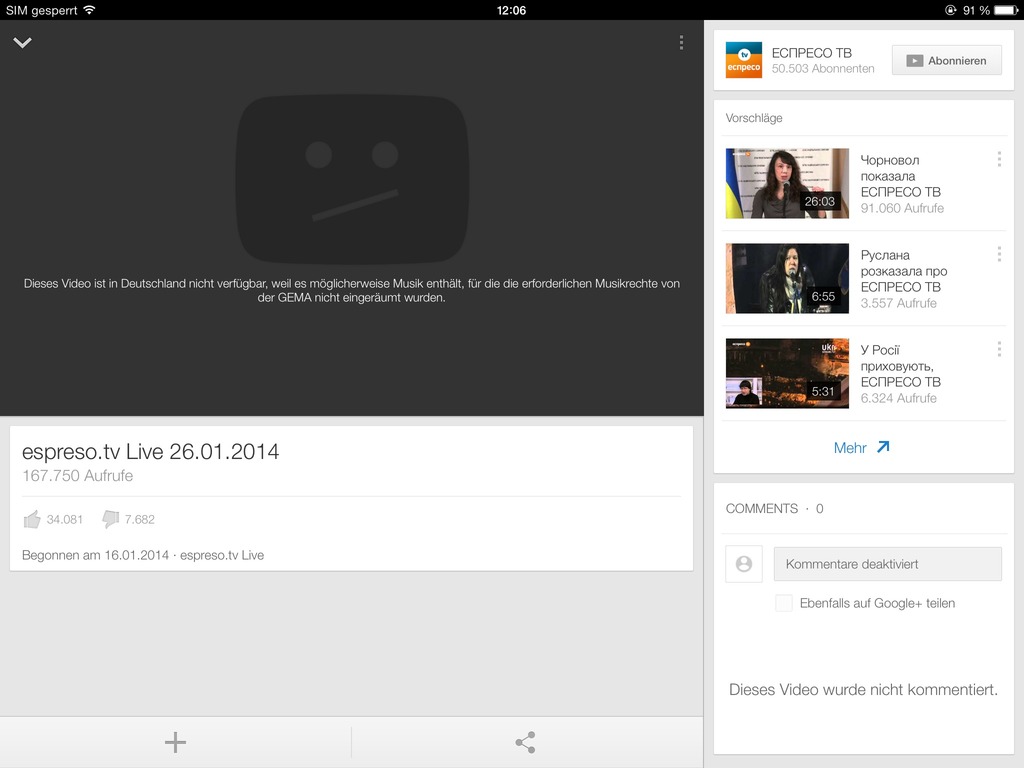This screenshot has width=1024, height=768.
Task: Tap the Begonnen am 16.01.2014 description line
Action: click(x=143, y=555)
